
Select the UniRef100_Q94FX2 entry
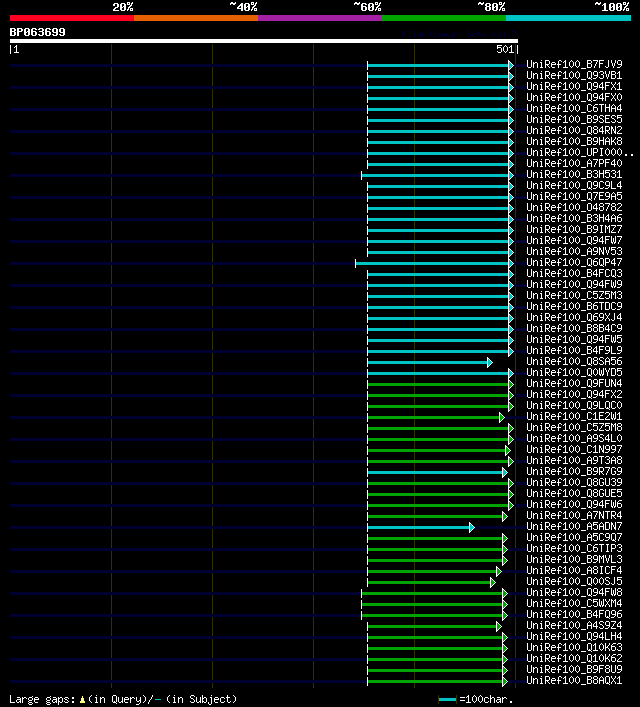574,395
